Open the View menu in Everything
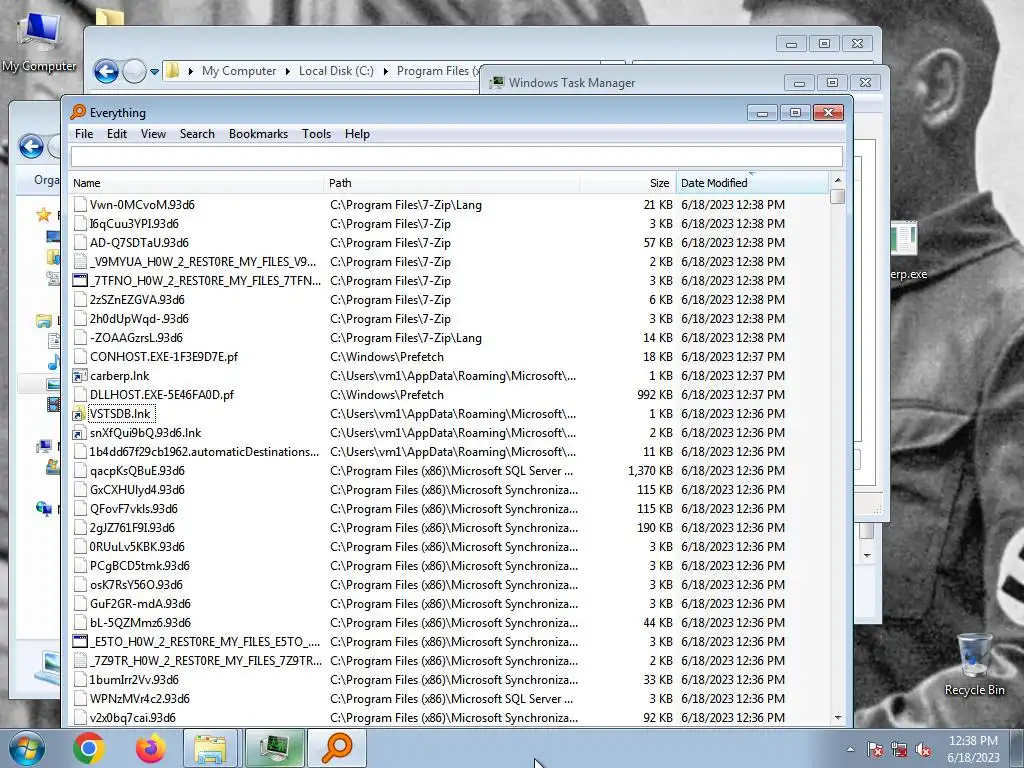1024x768 pixels. point(153,134)
